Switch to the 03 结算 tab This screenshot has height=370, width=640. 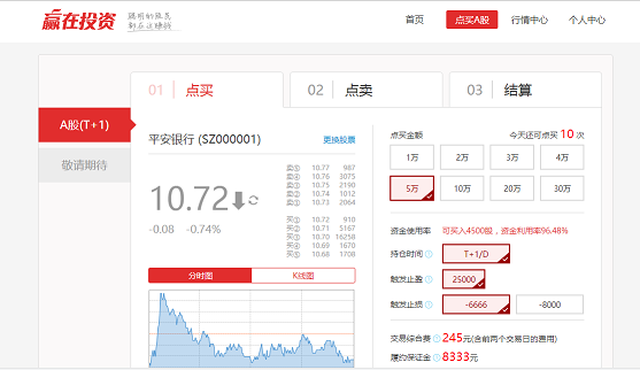525,90
